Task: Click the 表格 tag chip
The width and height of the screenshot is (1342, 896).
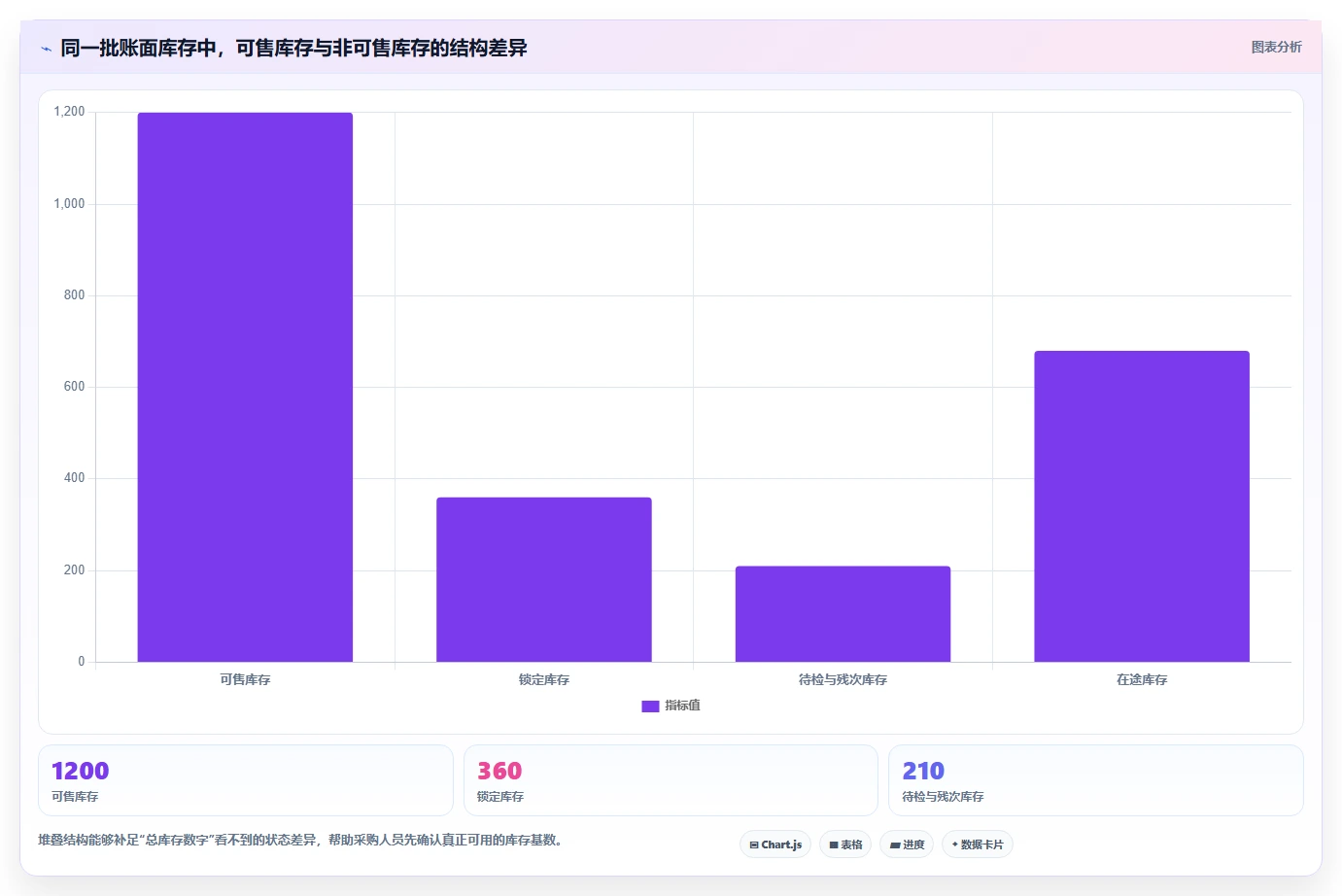Action: tap(845, 844)
